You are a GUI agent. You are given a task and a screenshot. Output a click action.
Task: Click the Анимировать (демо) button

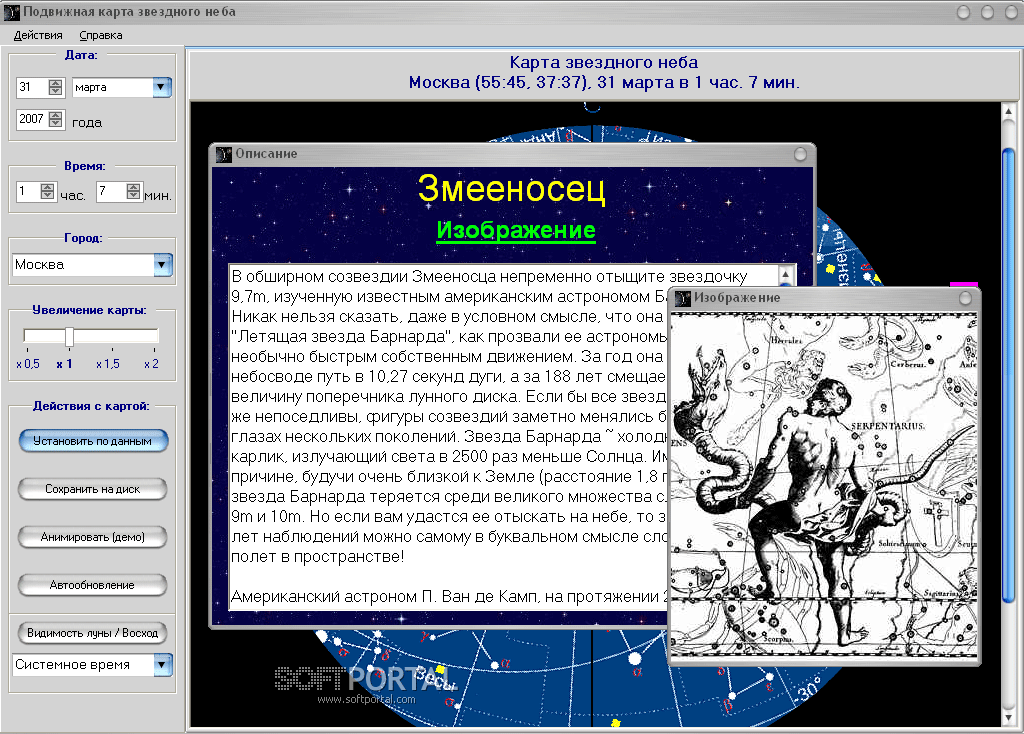pyautogui.click(x=92, y=537)
